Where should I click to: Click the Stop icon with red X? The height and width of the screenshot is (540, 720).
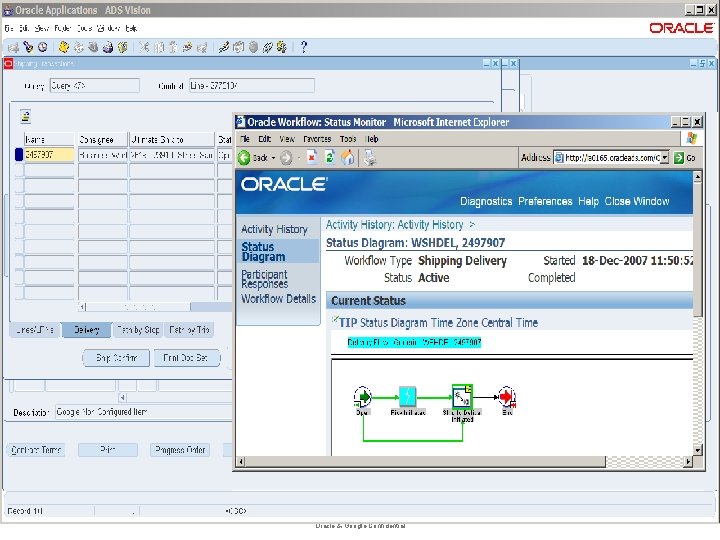[312, 158]
